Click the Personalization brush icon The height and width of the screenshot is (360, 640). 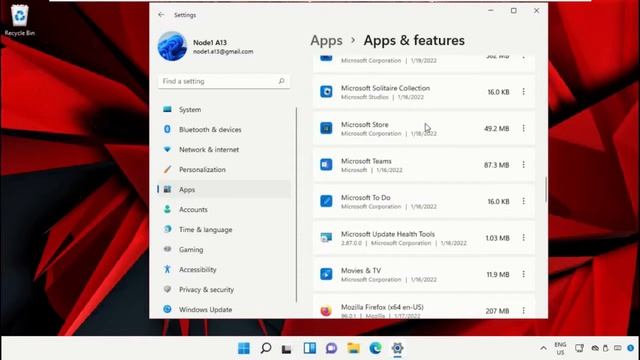(167, 169)
